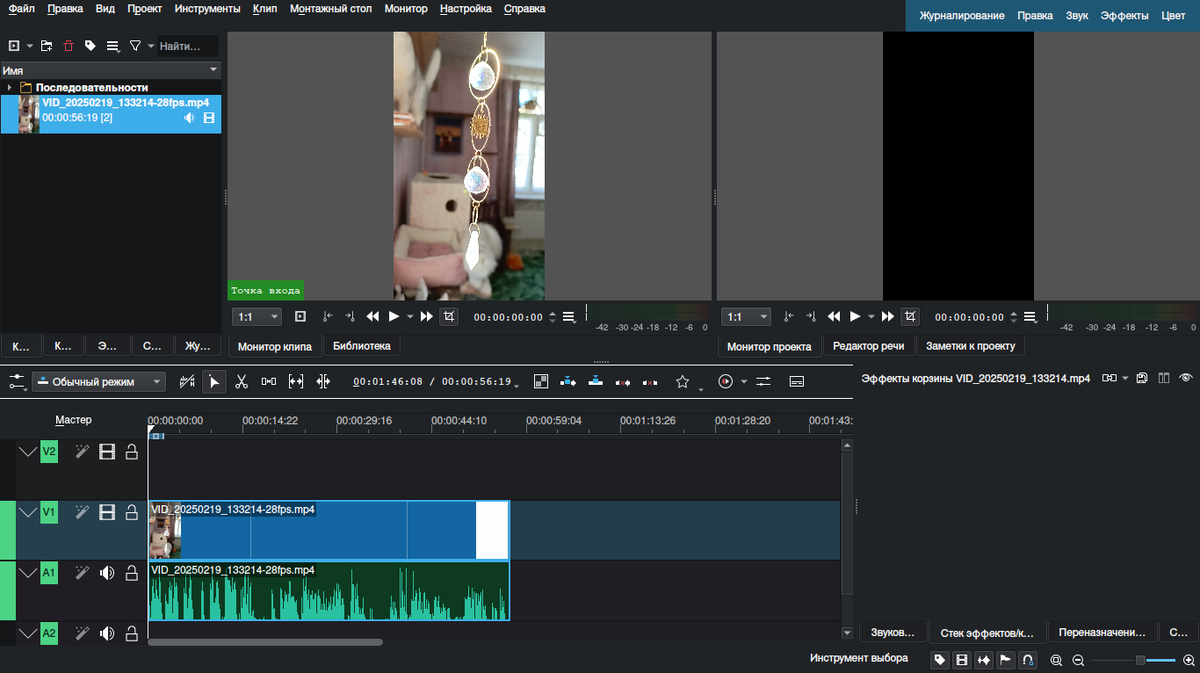Toggle bin effects visibility eye icon
The height and width of the screenshot is (673, 1200).
point(1186,378)
